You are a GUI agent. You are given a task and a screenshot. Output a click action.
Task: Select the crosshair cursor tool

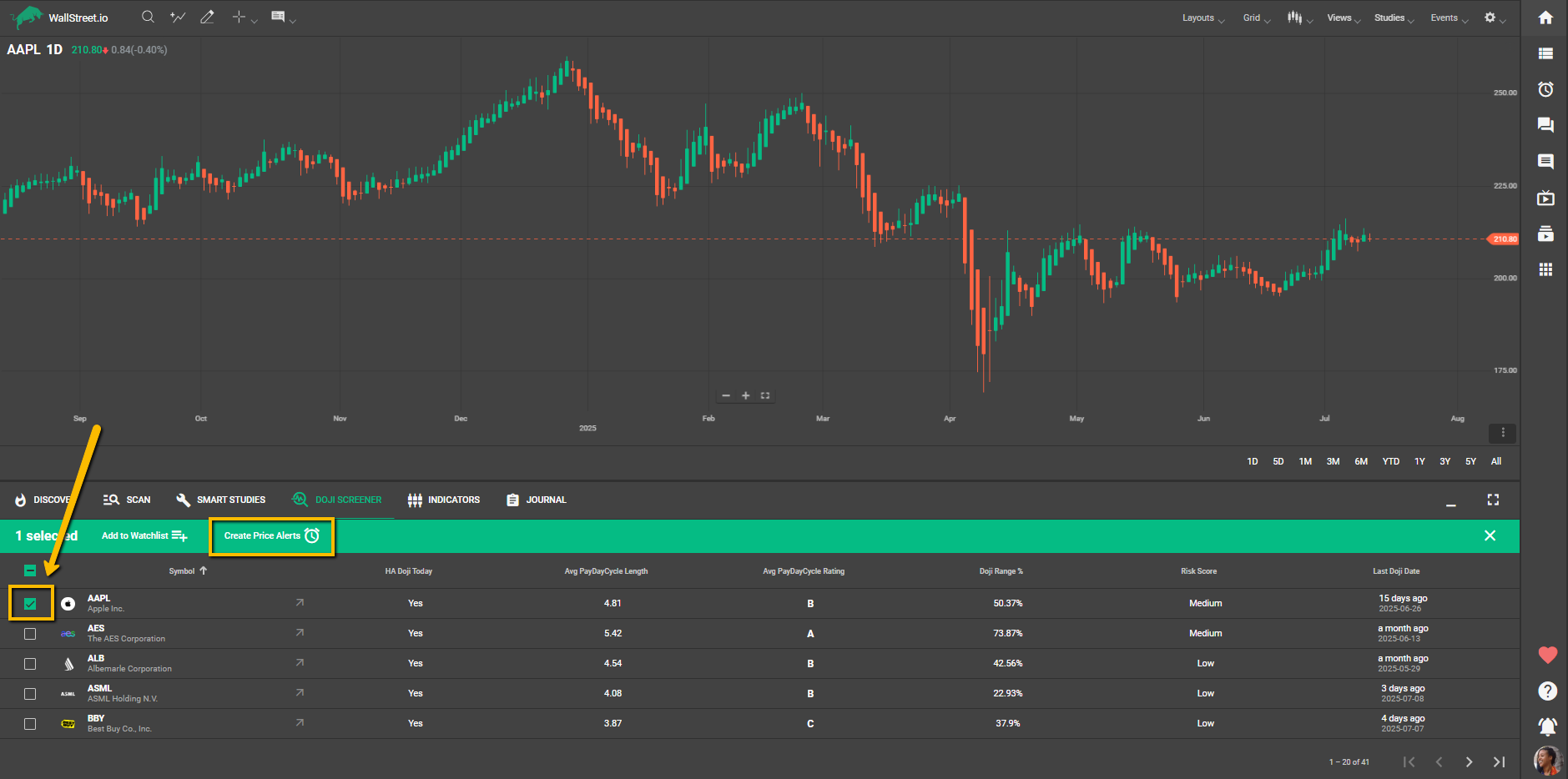(239, 17)
